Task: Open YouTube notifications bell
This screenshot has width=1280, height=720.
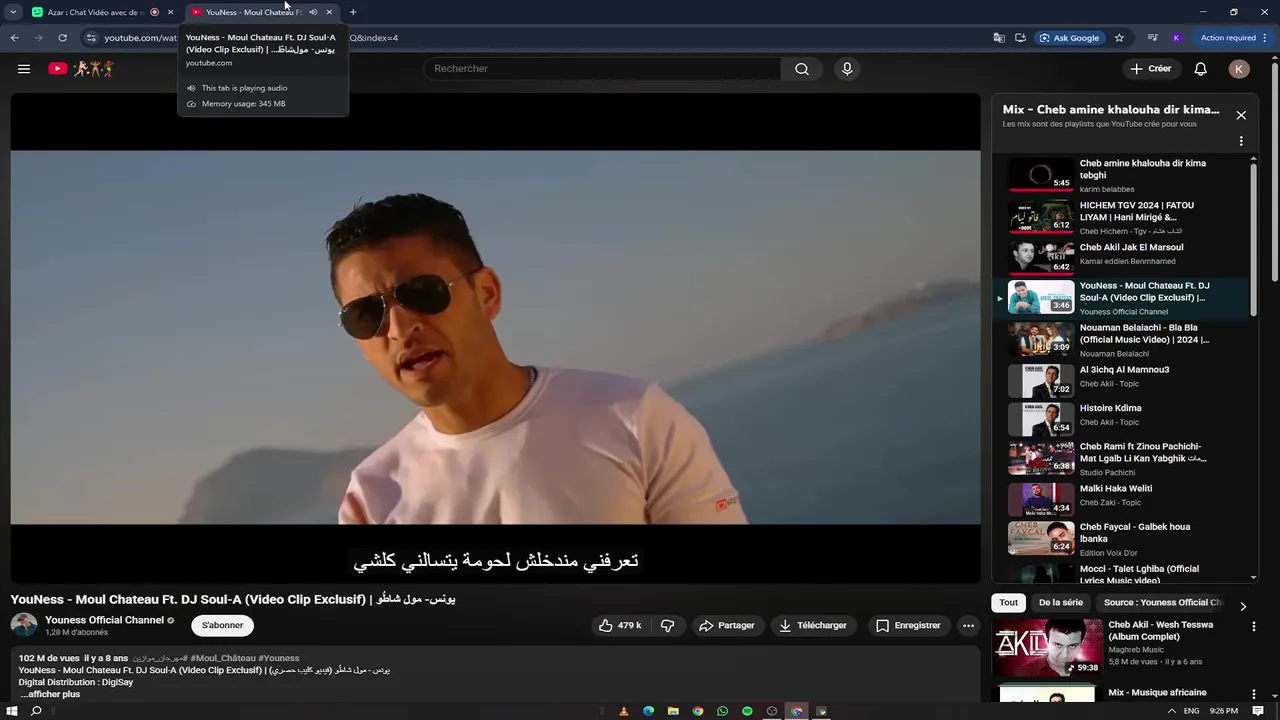Action: pyautogui.click(x=1201, y=69)
